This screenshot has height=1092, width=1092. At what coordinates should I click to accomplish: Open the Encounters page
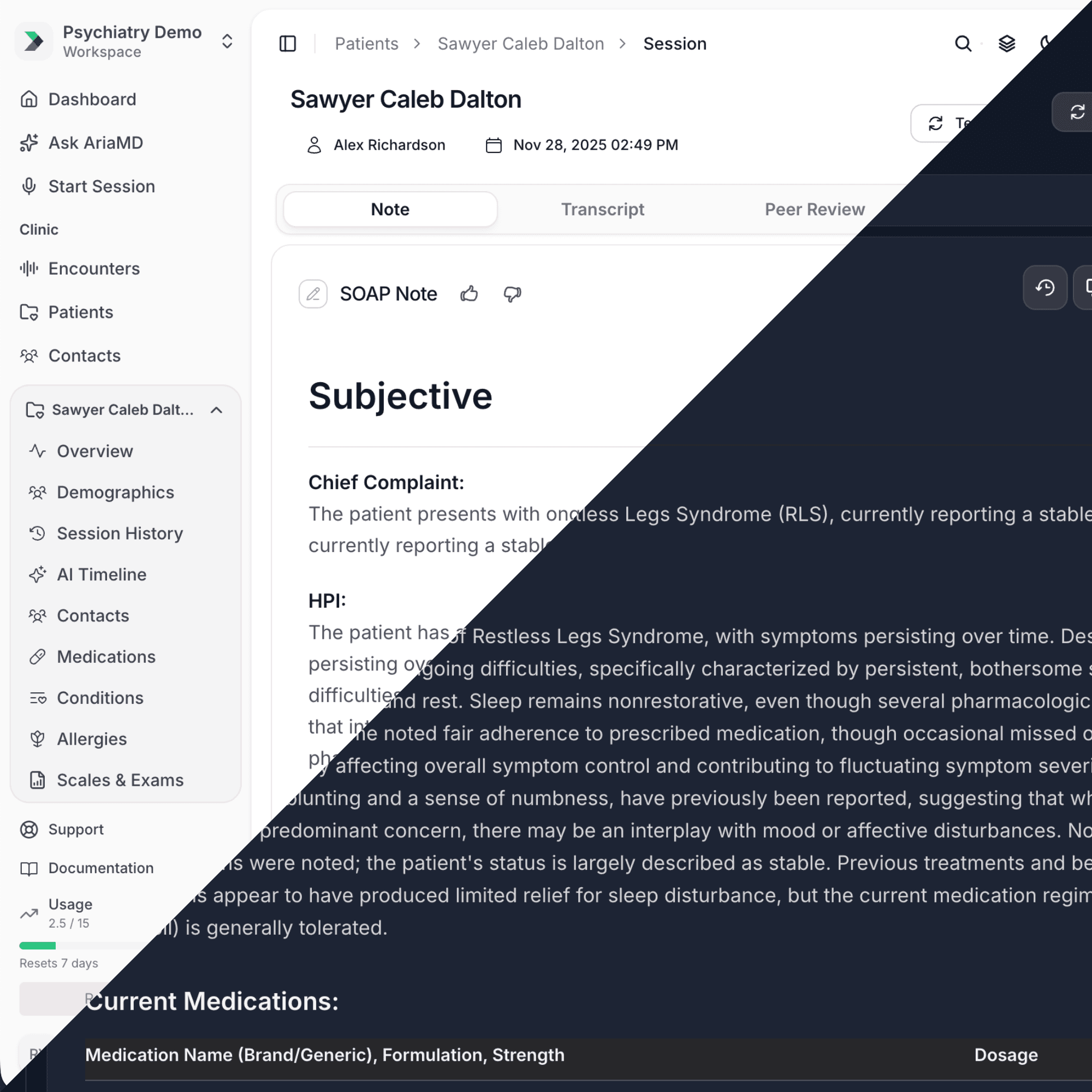(x=94, y=269)
